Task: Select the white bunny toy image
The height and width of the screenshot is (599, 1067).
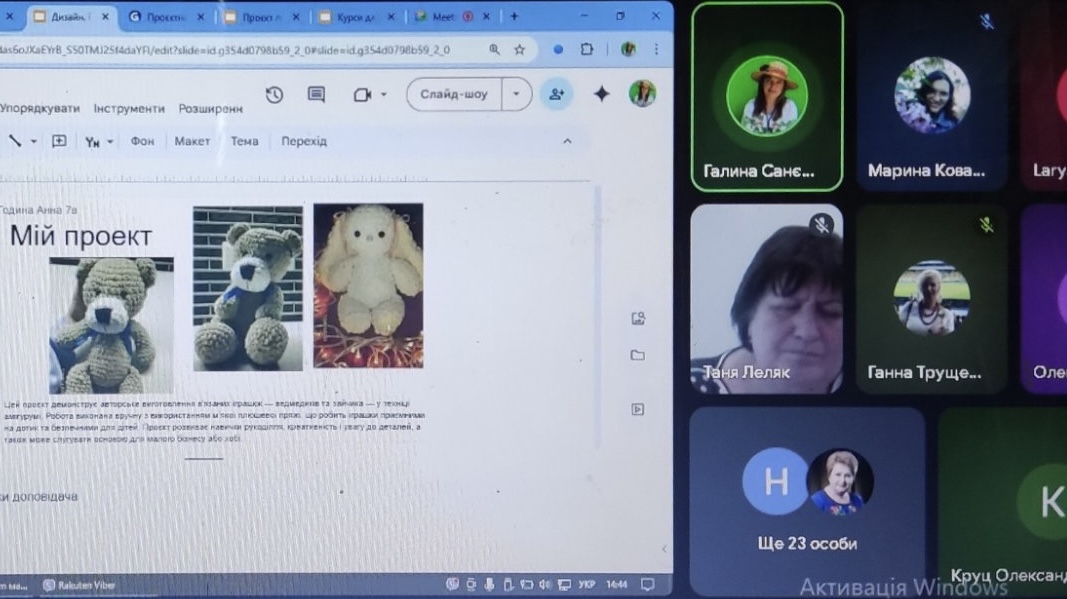Action: (368, 285)
